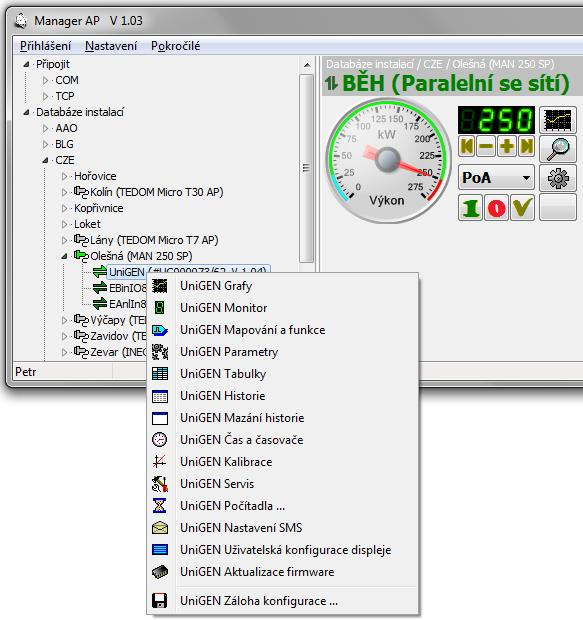Click the UniGEN Tabulky table icon
This screenshot has width=583, height=620.
pos(160,374)
